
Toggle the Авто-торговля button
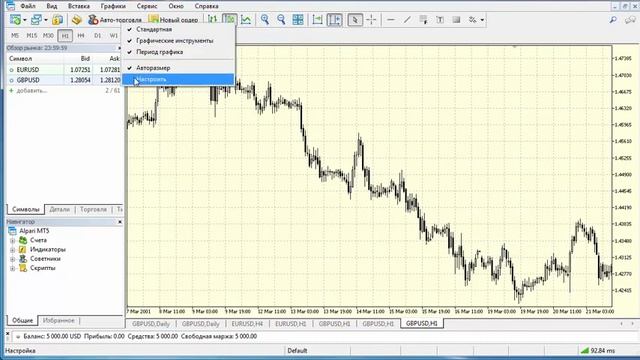(x=115, y=20)
